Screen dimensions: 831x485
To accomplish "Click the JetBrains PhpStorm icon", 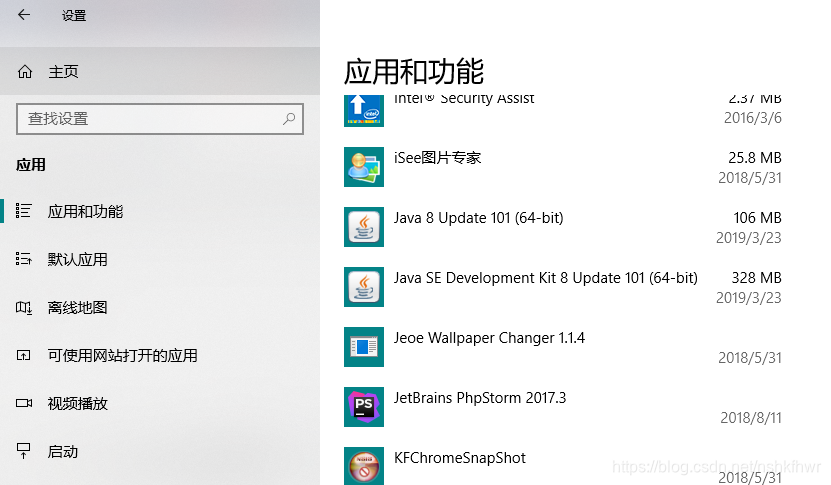I will pyautogui.click(x=364, y=407).
